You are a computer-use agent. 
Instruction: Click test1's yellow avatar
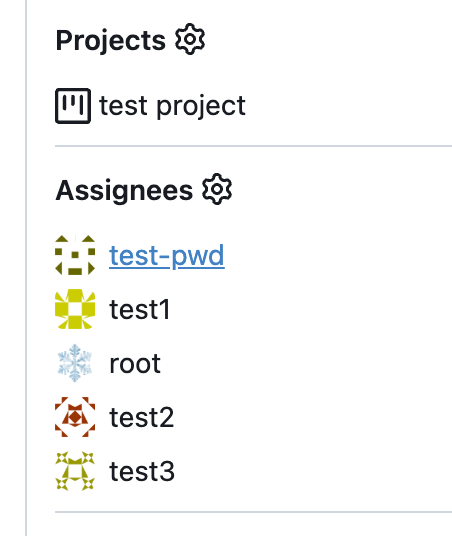point(75,309)
